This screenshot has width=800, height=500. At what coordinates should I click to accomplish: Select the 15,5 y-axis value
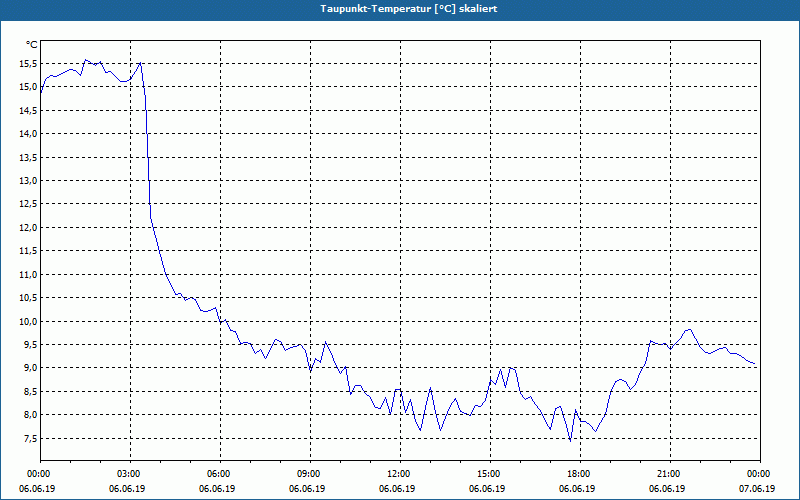coord(28,64)
